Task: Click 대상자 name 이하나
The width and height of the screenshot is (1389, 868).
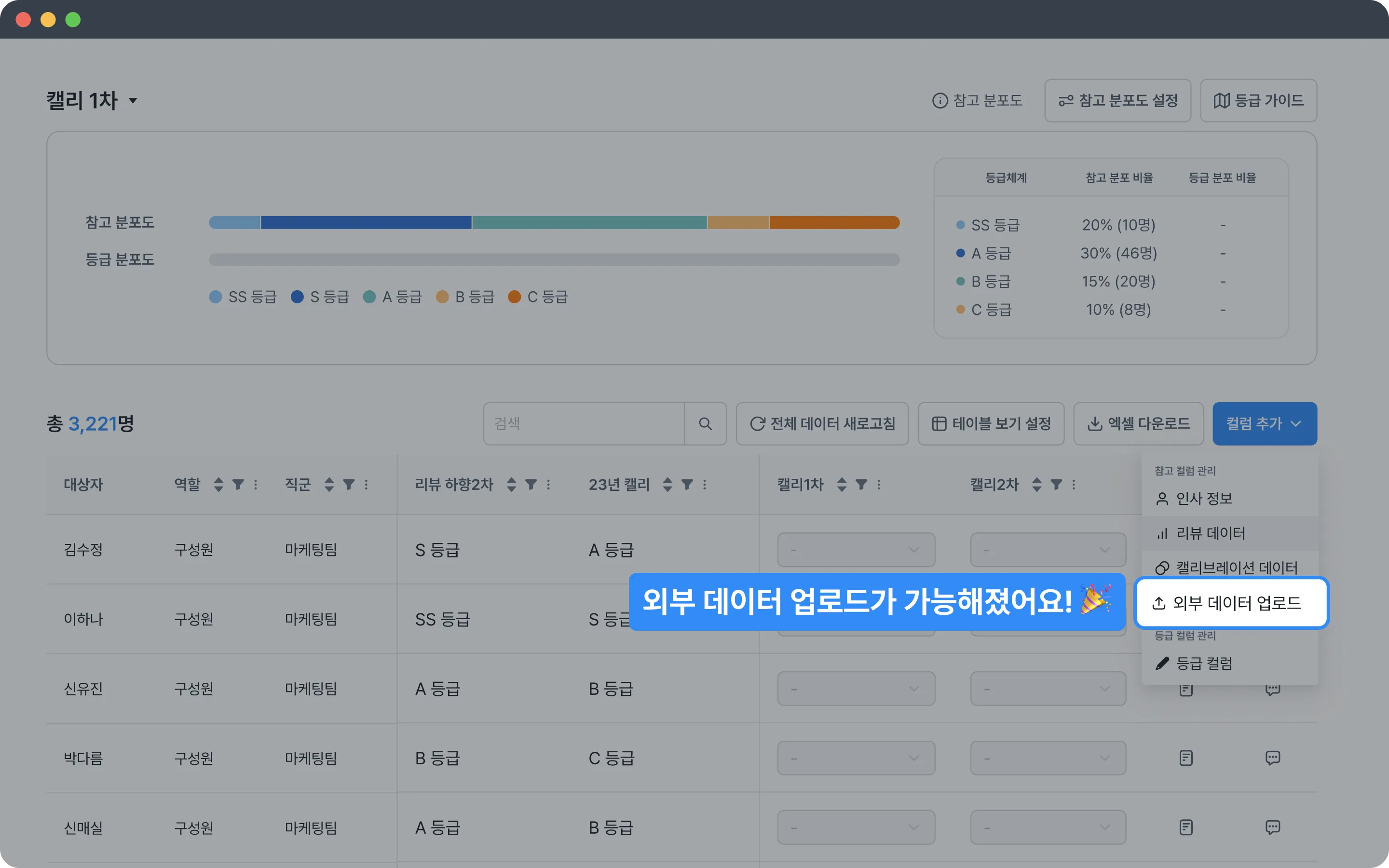Action: tap(83, 620)
